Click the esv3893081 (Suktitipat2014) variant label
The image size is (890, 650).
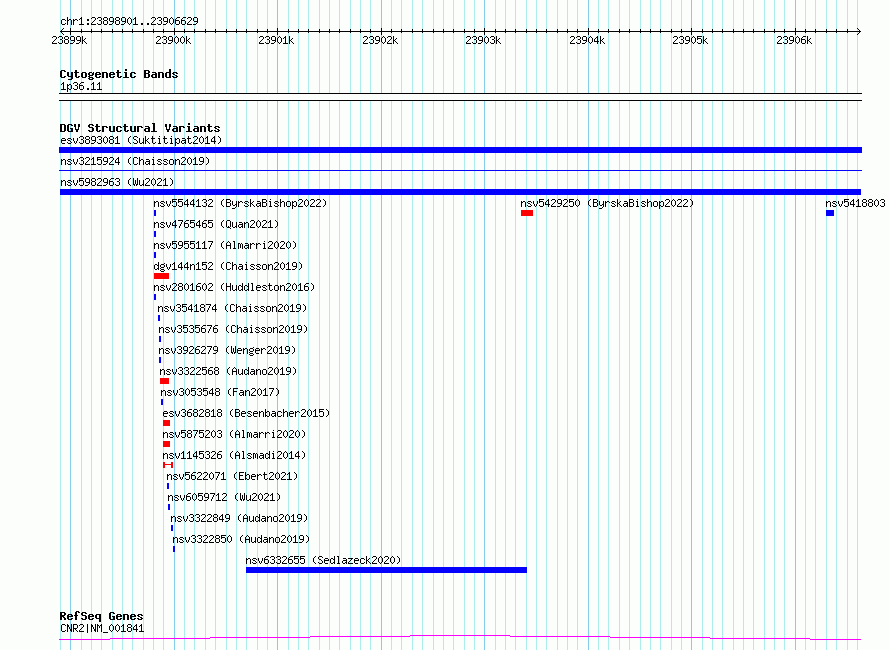pyautogui.click(x=141, y=140)
